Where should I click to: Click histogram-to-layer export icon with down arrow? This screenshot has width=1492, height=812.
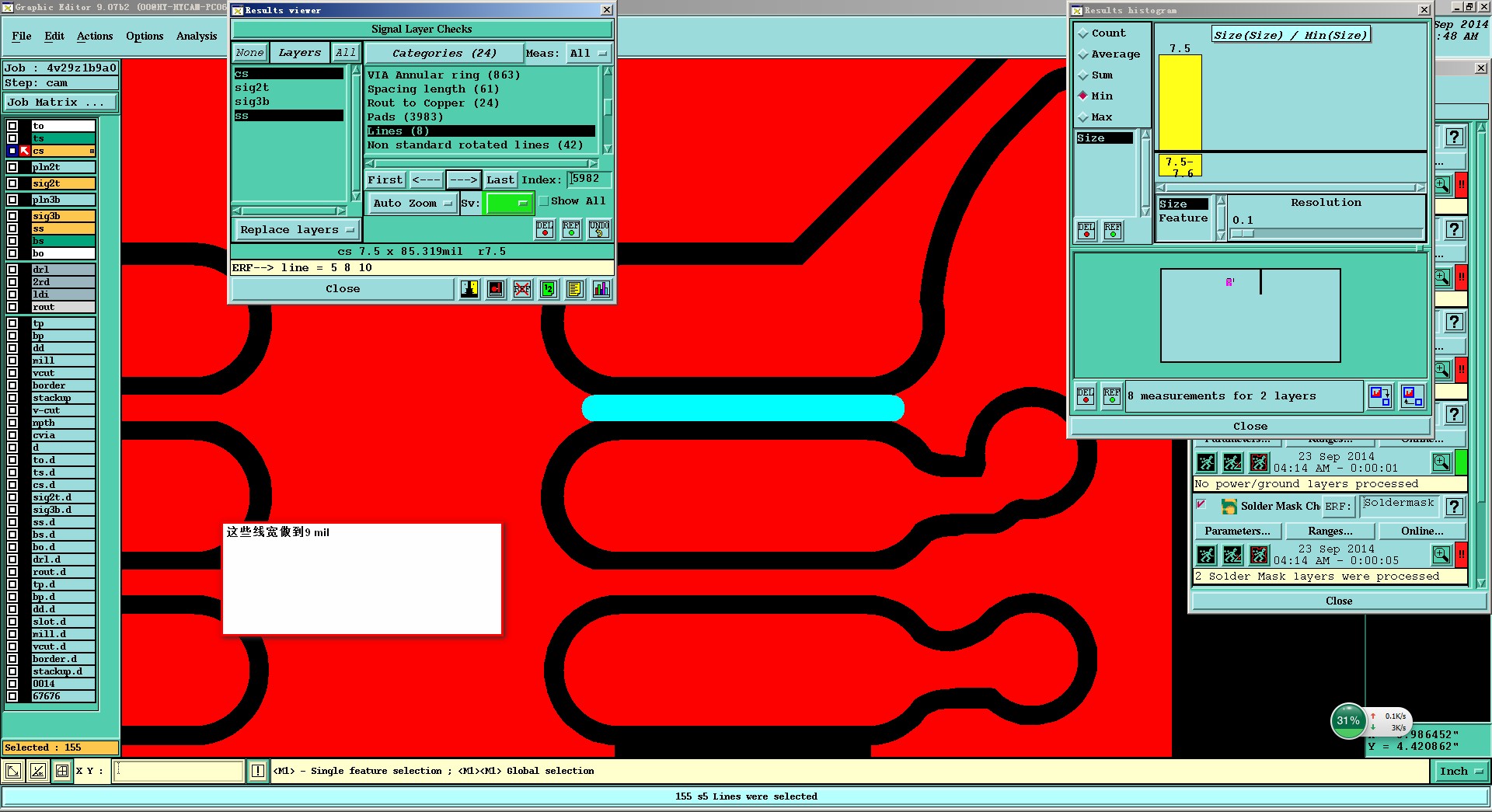click(1380, 396)
